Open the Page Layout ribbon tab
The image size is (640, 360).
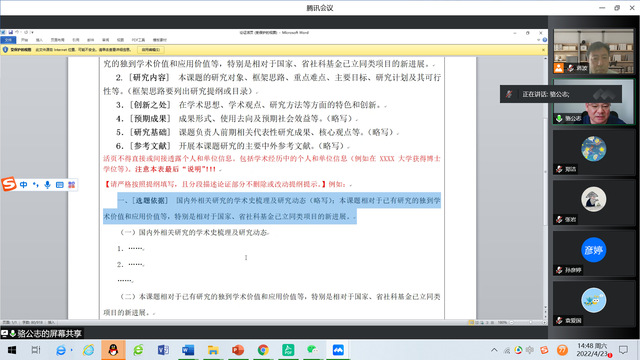(58, 40)
